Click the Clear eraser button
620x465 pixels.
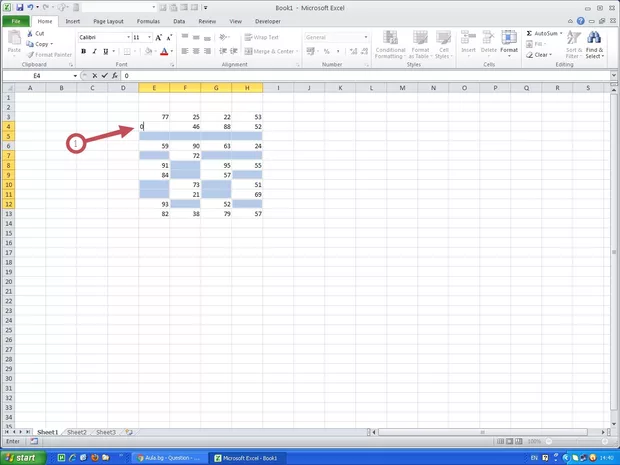(x=539, y=55)
